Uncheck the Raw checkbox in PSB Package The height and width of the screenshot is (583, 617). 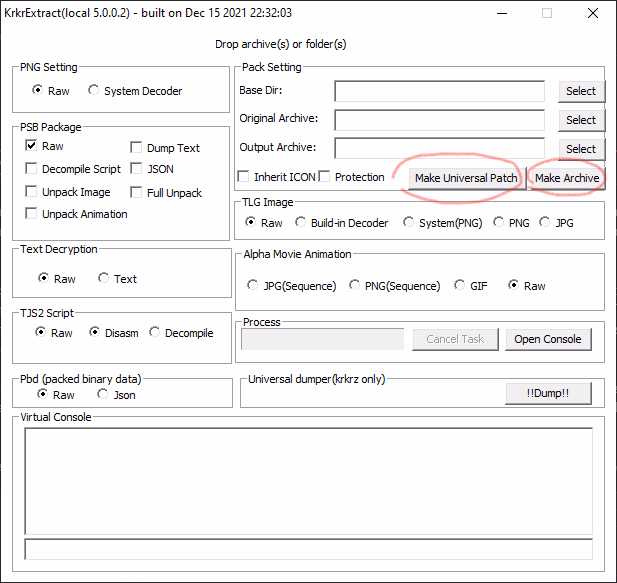pyautogui.click(x=32, y=146)
